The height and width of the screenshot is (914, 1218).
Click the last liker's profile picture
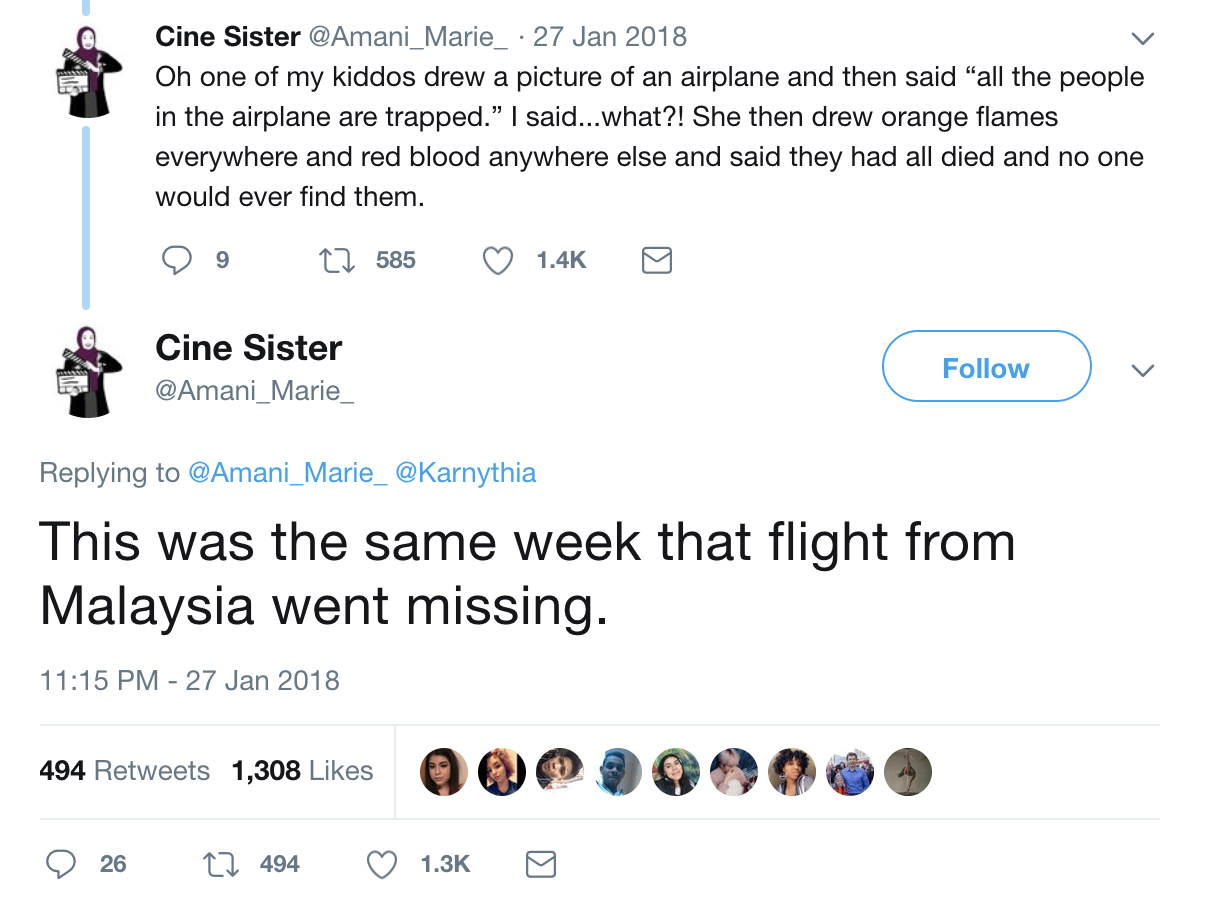[908, 772]
